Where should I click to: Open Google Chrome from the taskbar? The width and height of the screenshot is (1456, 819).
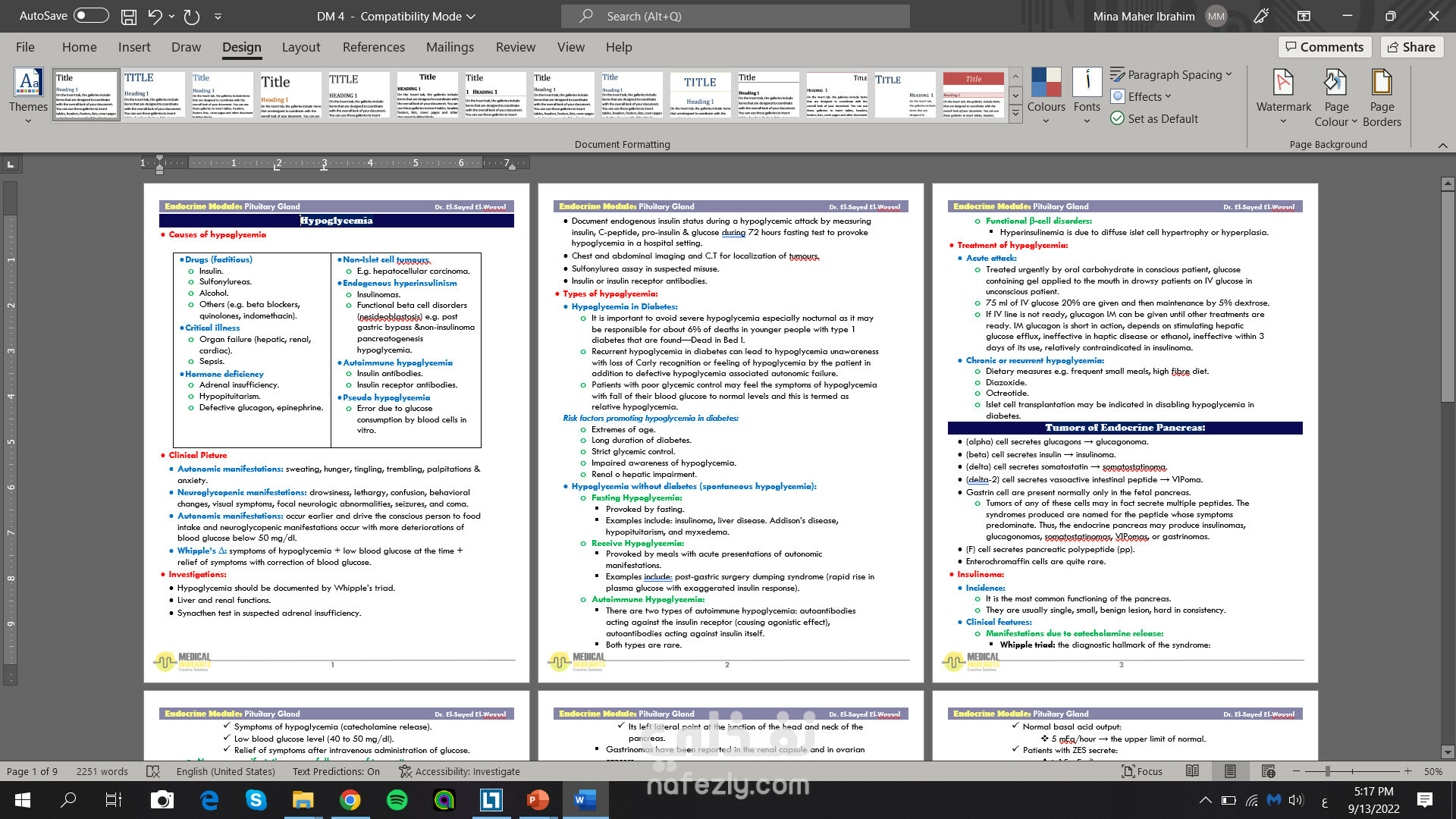350,800
